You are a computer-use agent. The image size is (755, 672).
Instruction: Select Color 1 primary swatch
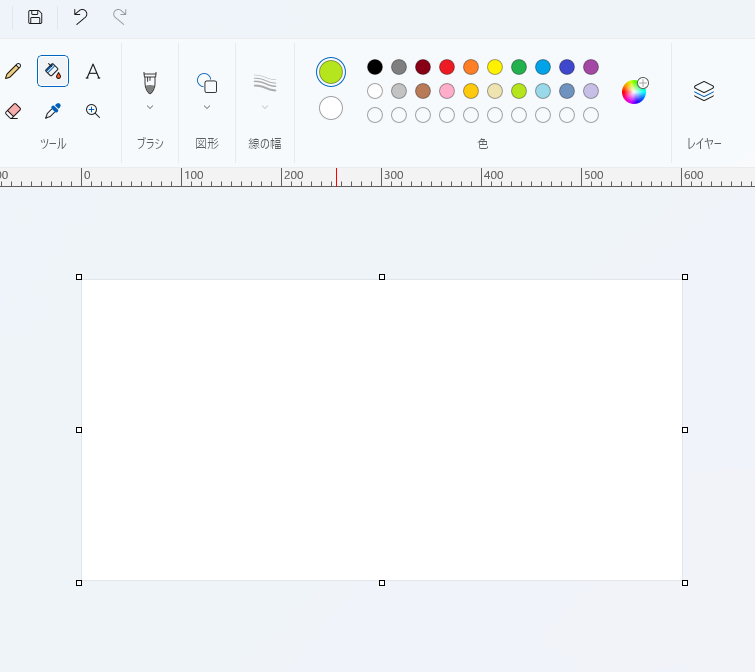331,72
